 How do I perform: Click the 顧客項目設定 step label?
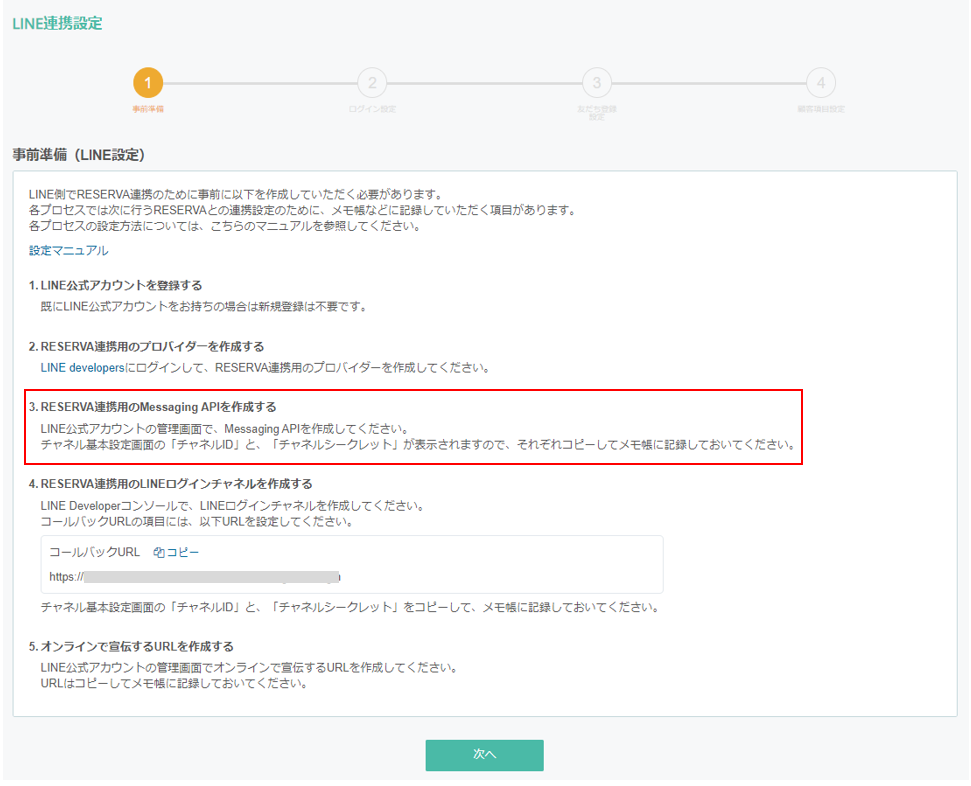tap(820, 108)
